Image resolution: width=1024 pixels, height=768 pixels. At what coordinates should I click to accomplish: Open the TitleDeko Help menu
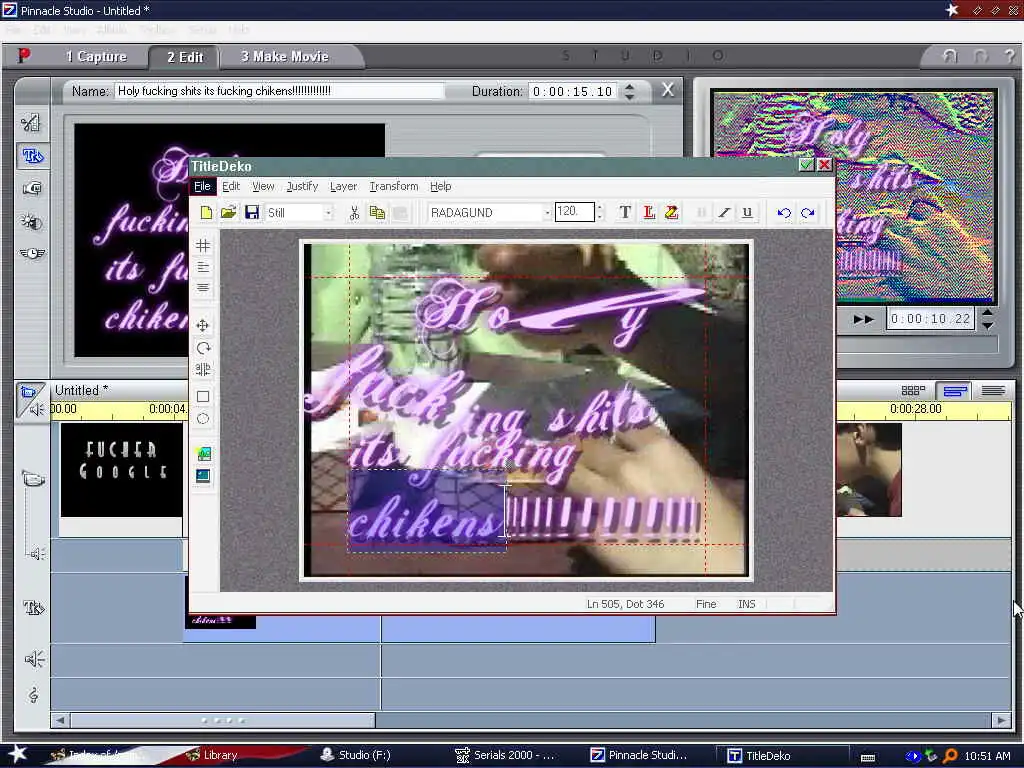pos(441,186)
